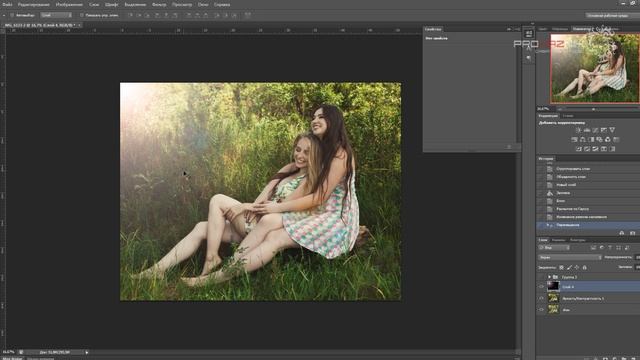The height and width of the screenshot is (360, 640).
Task: Open the Слои (Layer) menu
Action: click(94, 4)
